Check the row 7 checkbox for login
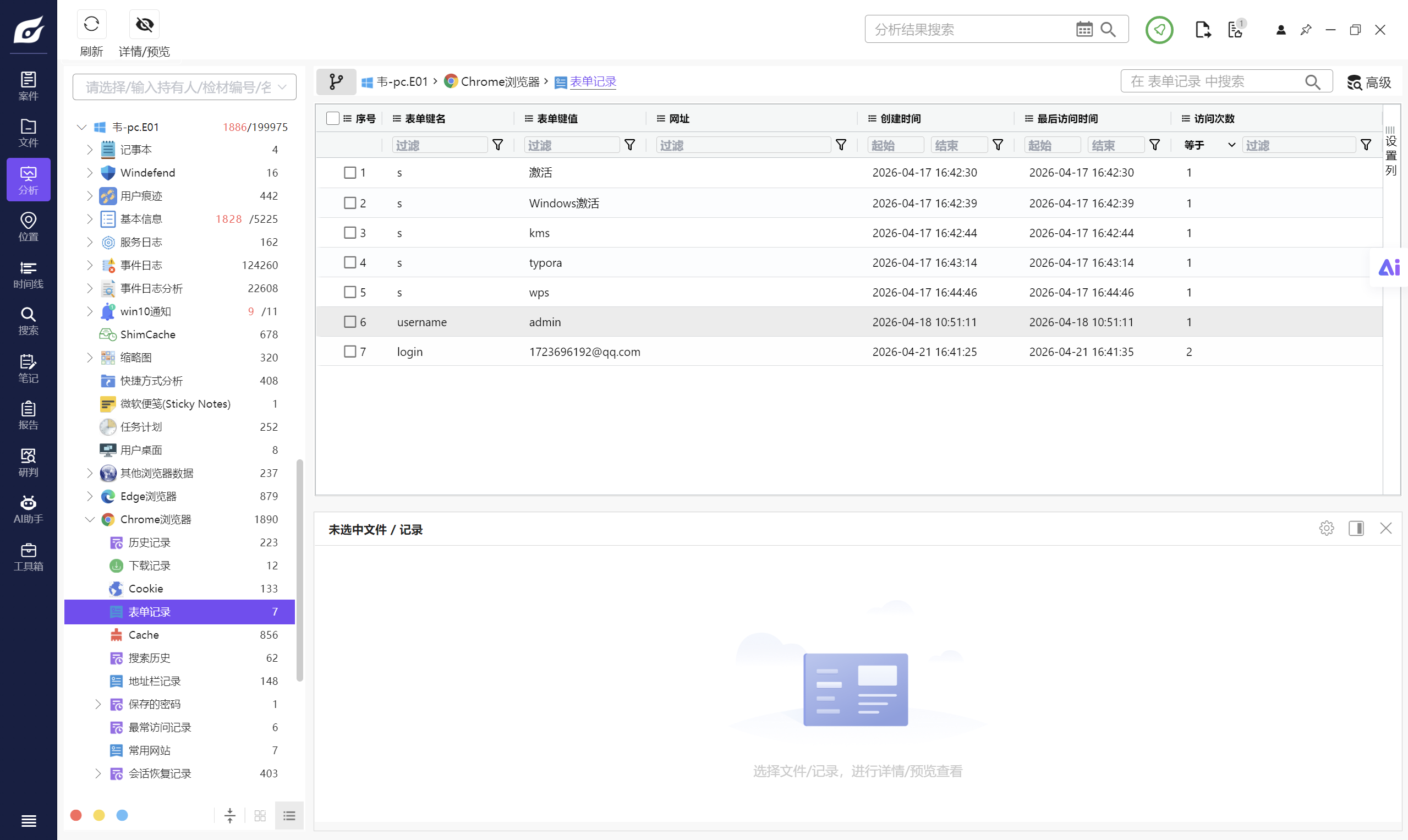 pos(350,352)
